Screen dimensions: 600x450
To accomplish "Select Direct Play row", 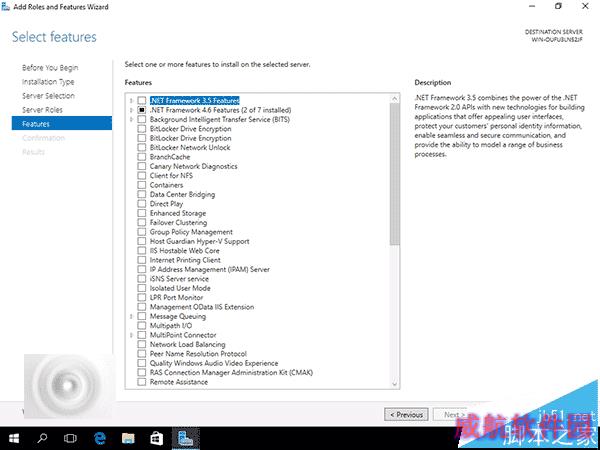I will pyautogui.click(x=166, y=204).
